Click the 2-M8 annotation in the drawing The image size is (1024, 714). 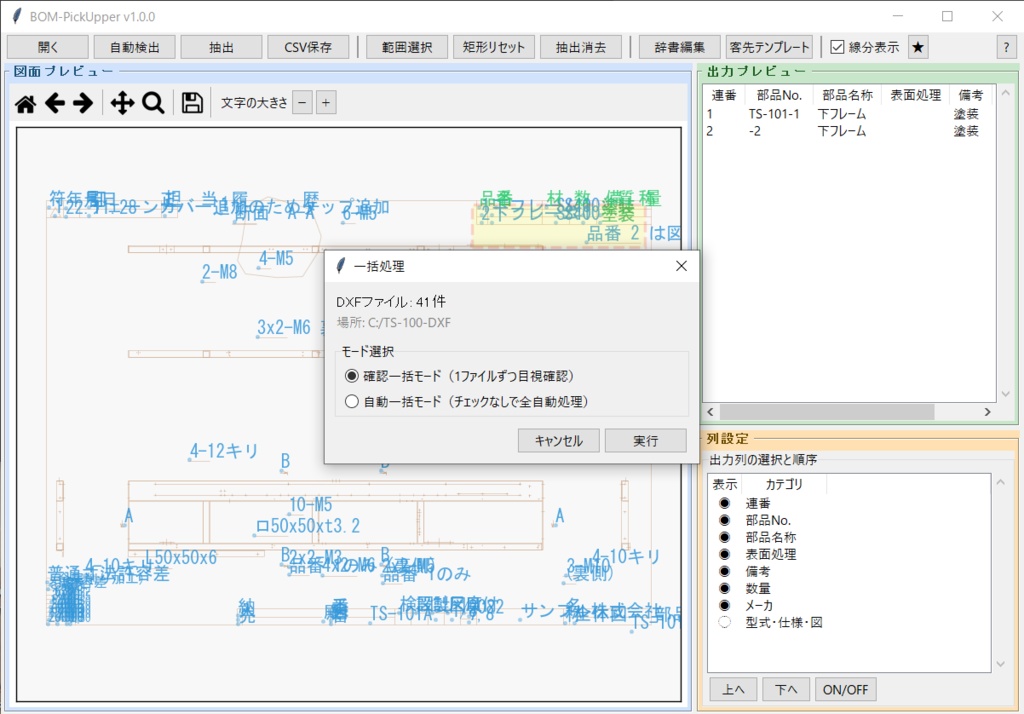(x=219, y=272)
